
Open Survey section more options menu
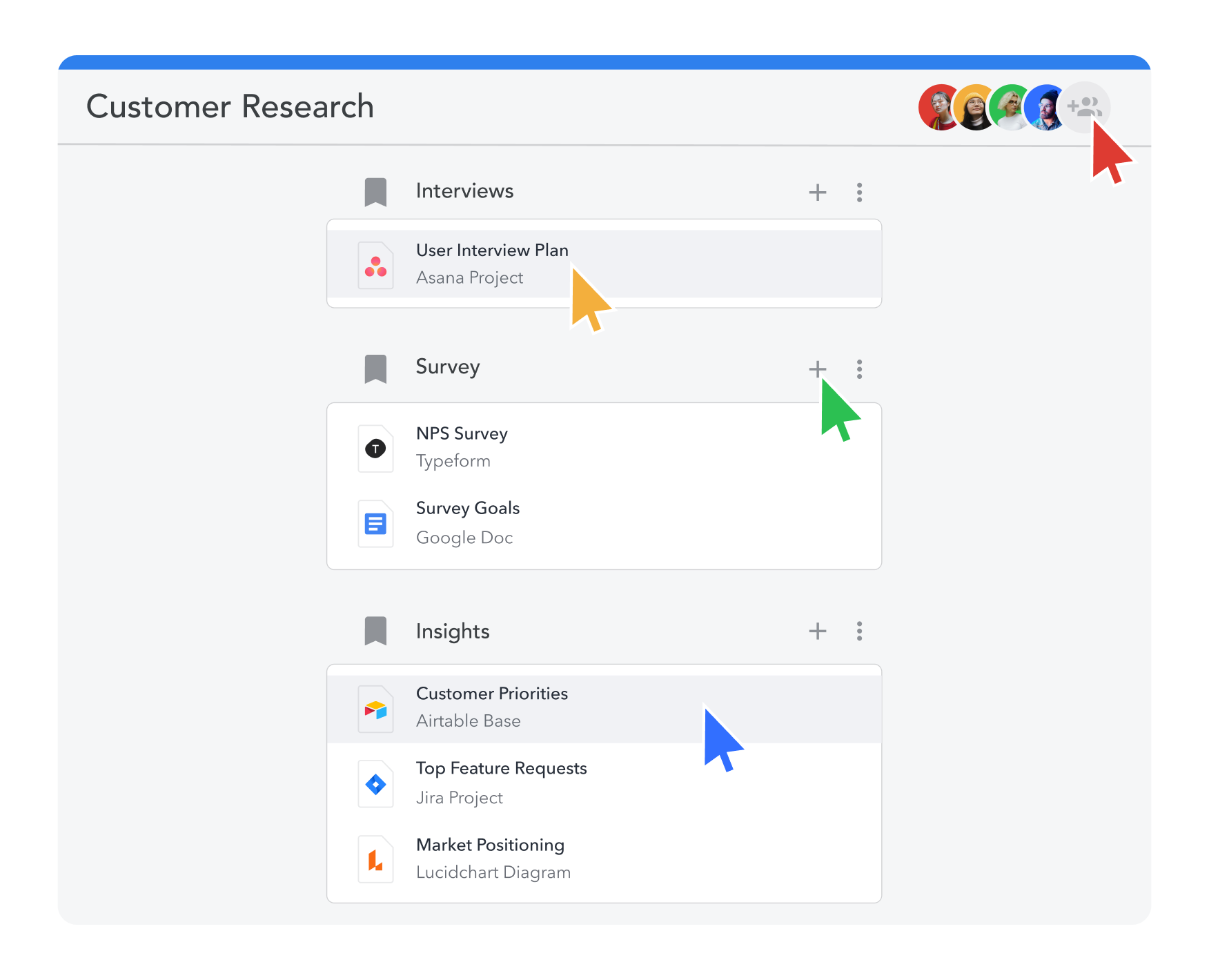pos(859,369)
